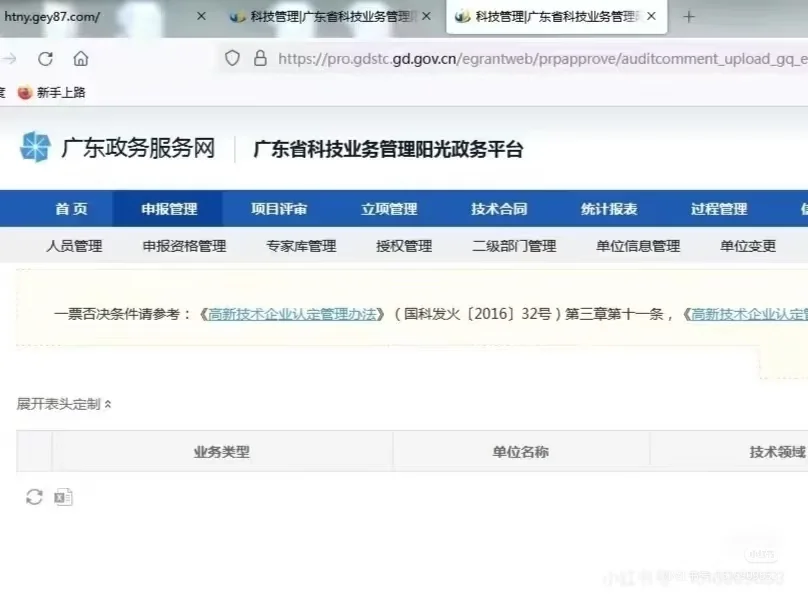Click the browser home icon
This screenshot has width=808, height=606.
(x=82, y=59)
